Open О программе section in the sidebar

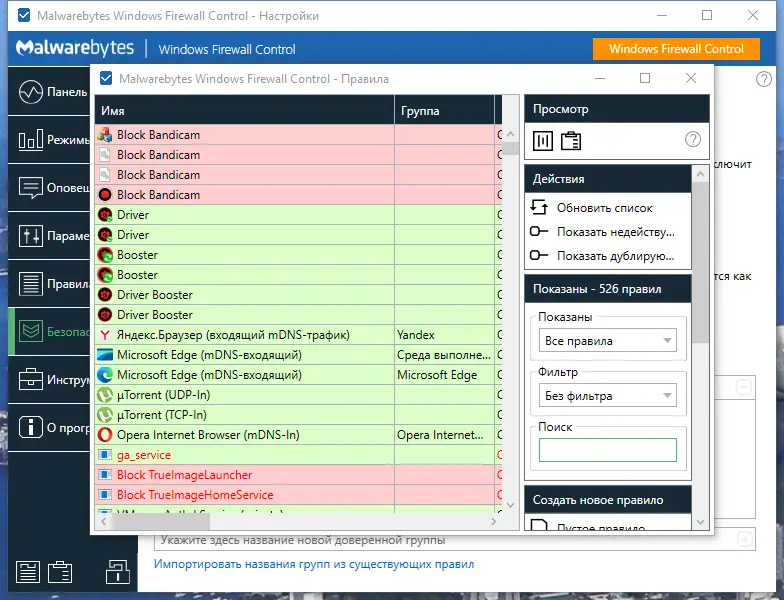(x=49, y=428)
